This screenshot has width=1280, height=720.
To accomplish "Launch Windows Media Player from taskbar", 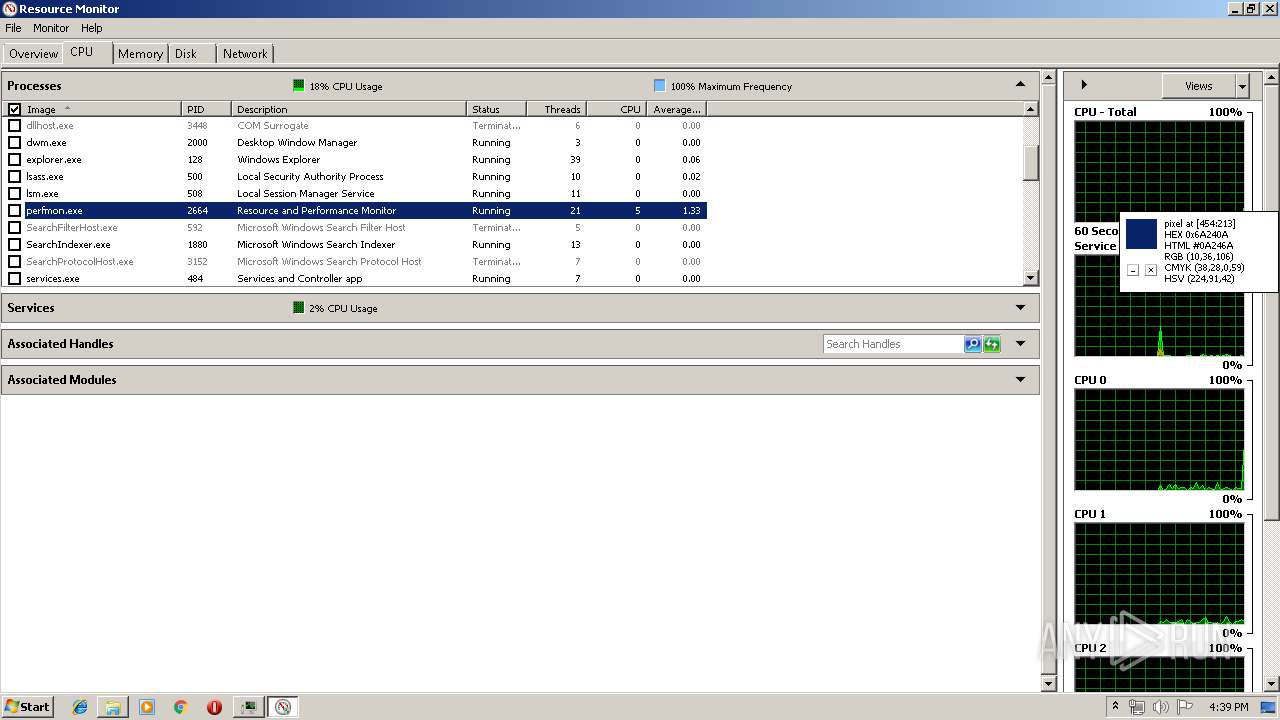I will click(x=147, y=707).
